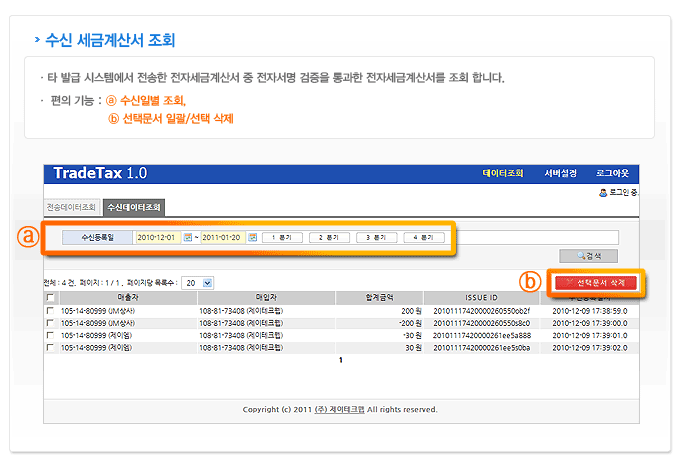
Task: Click the TradeTax 1.0 logo
Action: 100,173
